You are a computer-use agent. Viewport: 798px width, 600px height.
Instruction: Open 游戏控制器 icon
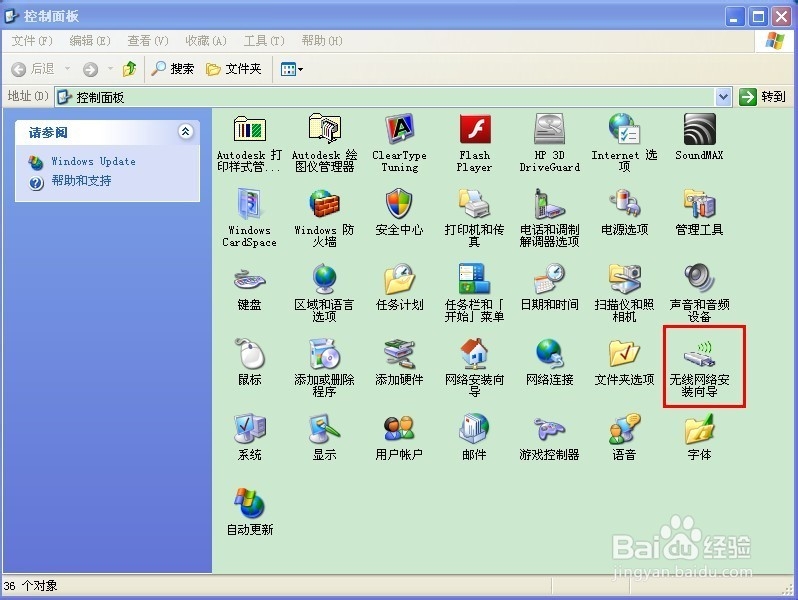(549, 428)
